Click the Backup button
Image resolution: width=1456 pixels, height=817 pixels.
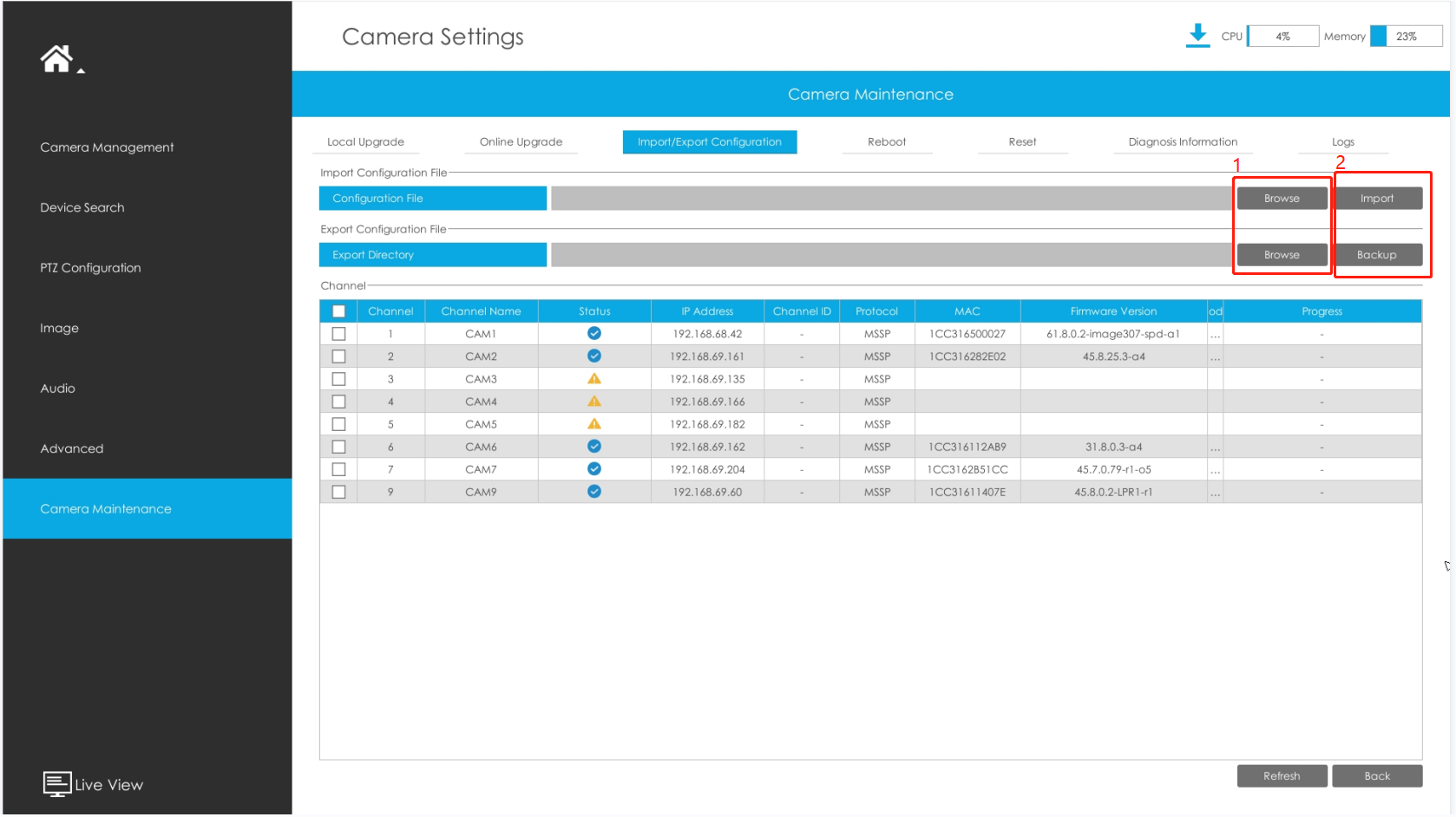[1376, 255]
